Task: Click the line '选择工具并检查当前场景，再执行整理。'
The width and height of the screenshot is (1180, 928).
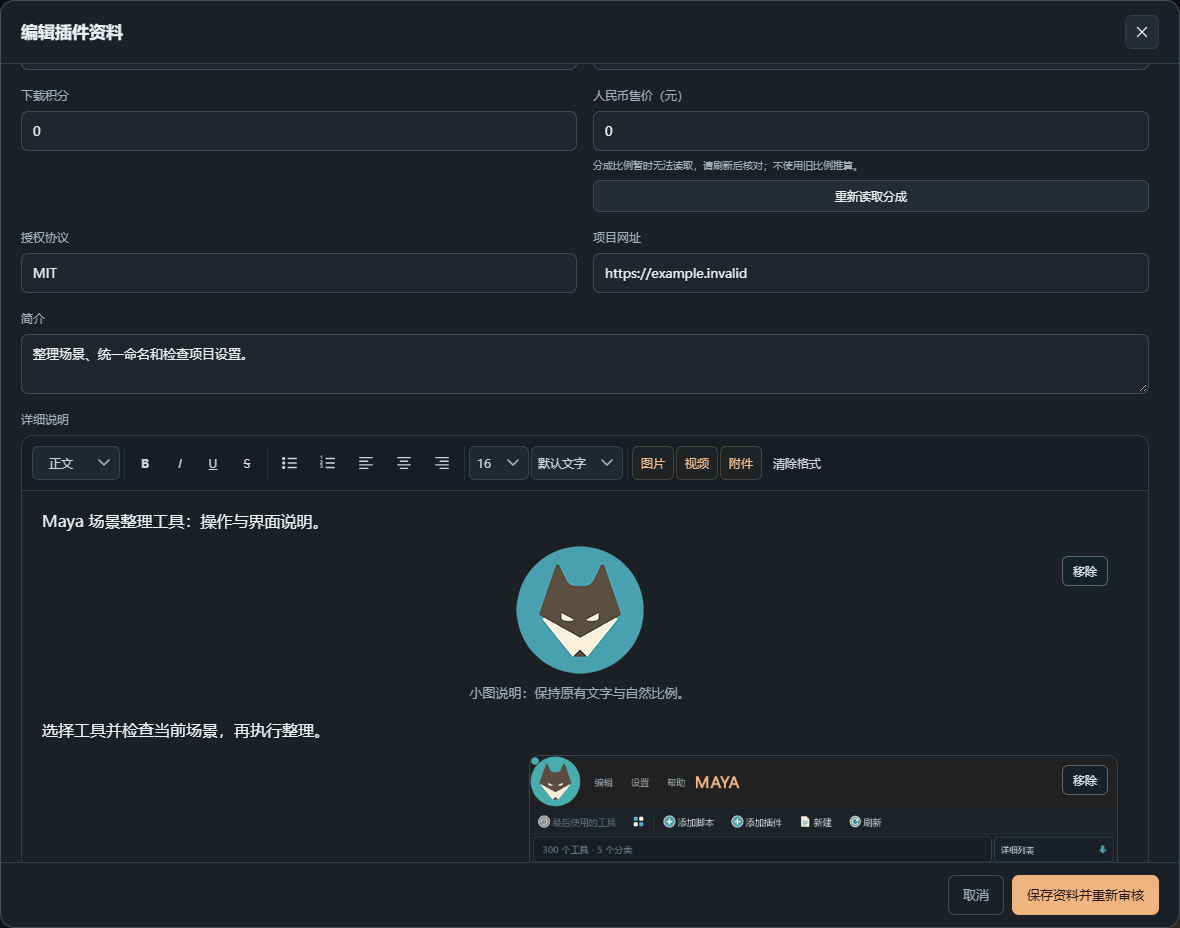Action: click(x=184, y=731)
